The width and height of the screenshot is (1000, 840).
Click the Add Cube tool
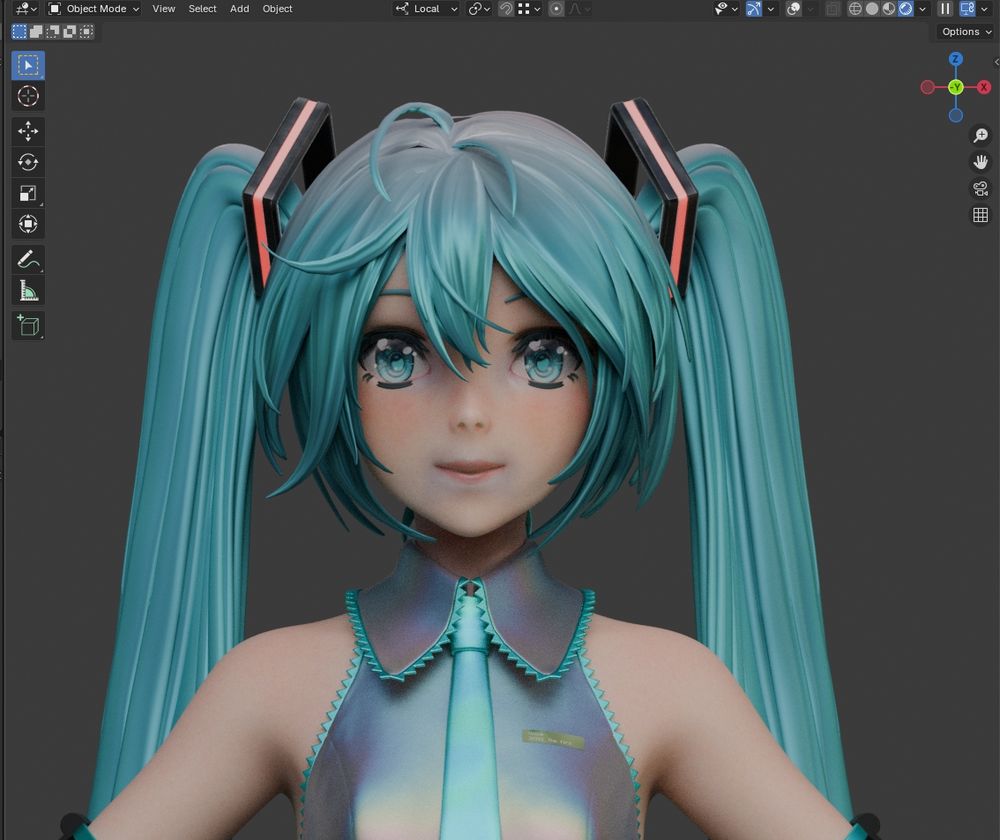pos(27,325)
